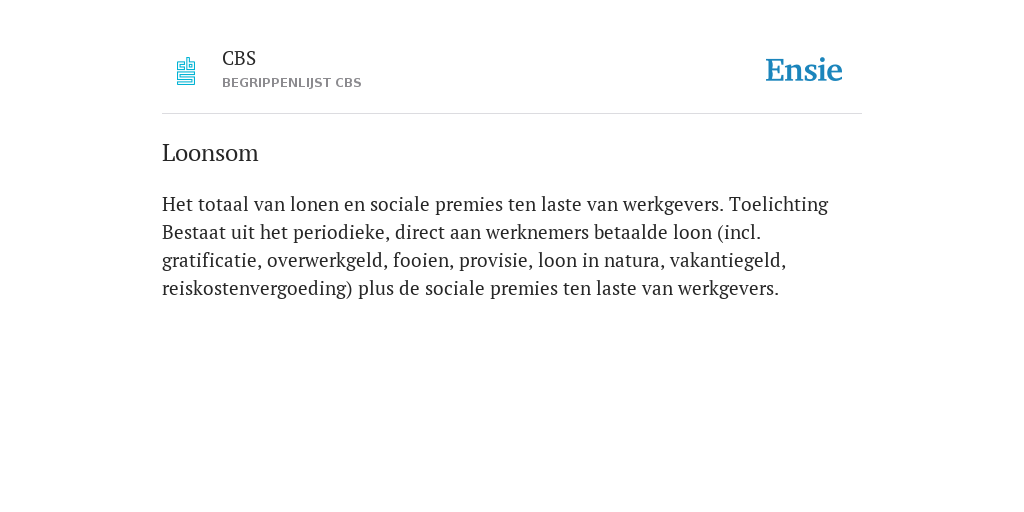The image size is (1024, 512).
Task: Click the word reiskostenvergoeding
Action: click(x=257, y=289)
